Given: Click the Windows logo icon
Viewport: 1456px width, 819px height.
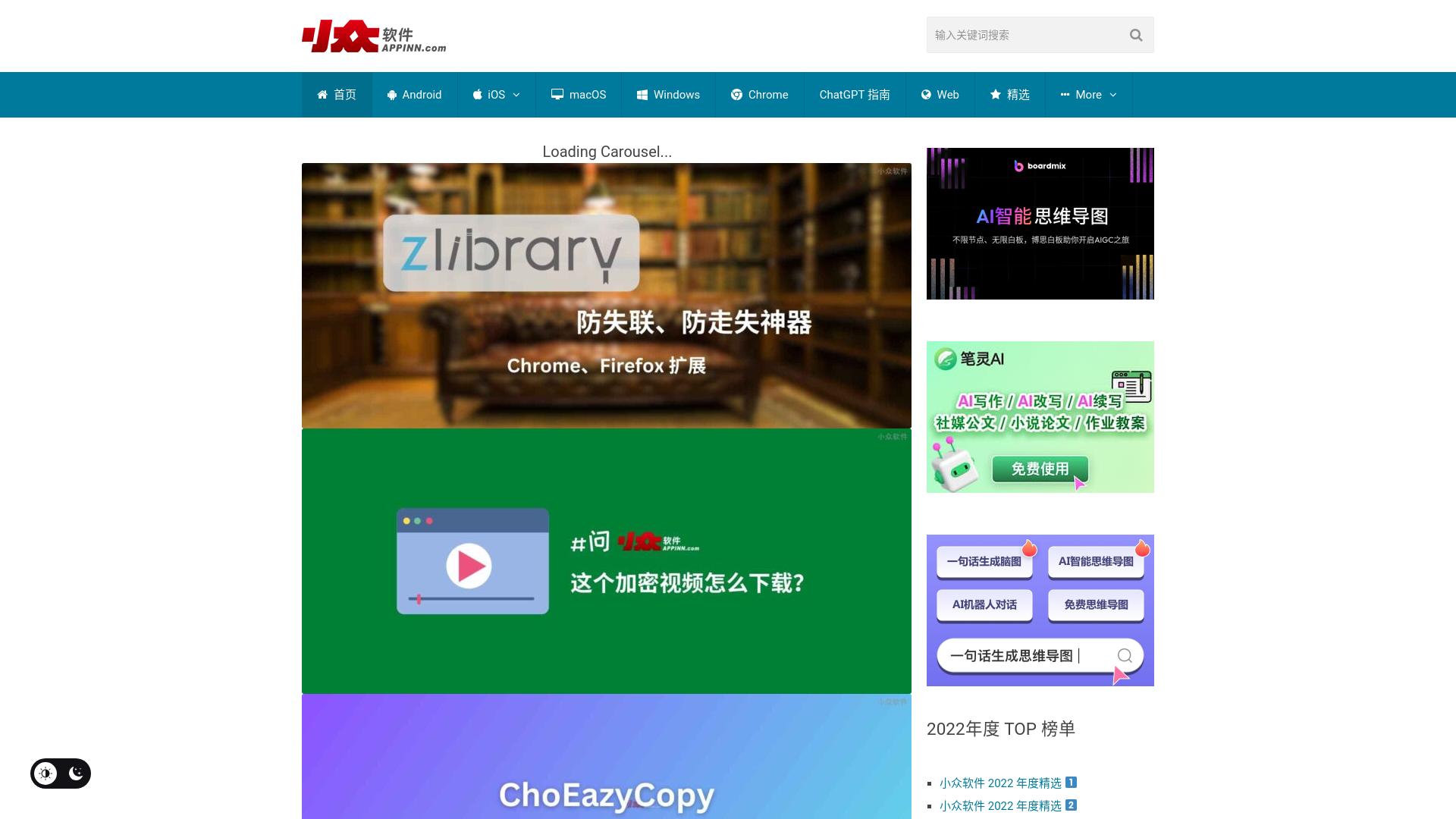Looking at the screenshot, I should tap(642, 95).
